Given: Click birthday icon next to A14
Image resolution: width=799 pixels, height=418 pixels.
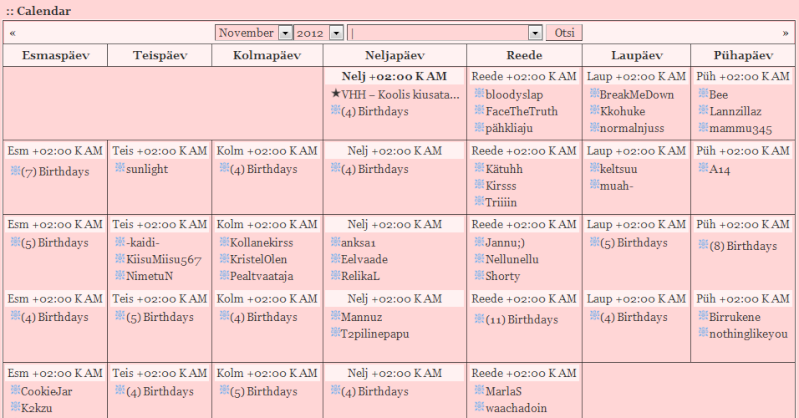Looking at the screenshot, I should point(703,168).
